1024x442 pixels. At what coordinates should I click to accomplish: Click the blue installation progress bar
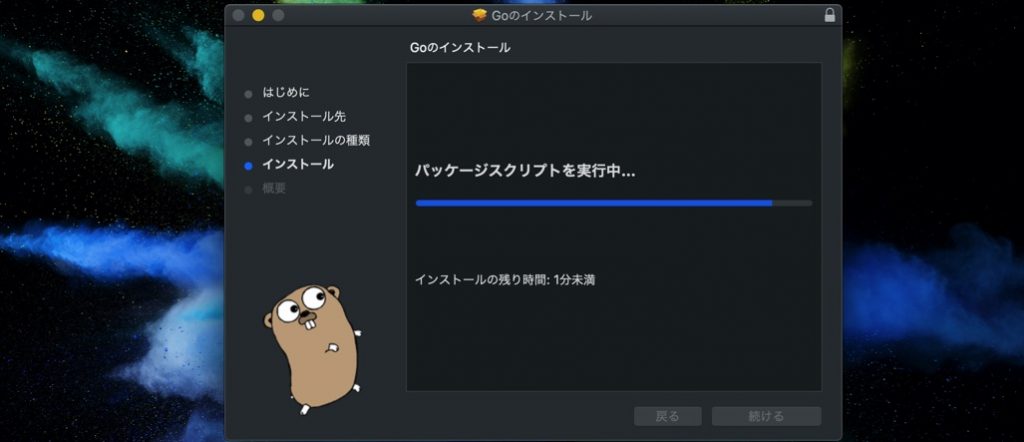point(614,203)
